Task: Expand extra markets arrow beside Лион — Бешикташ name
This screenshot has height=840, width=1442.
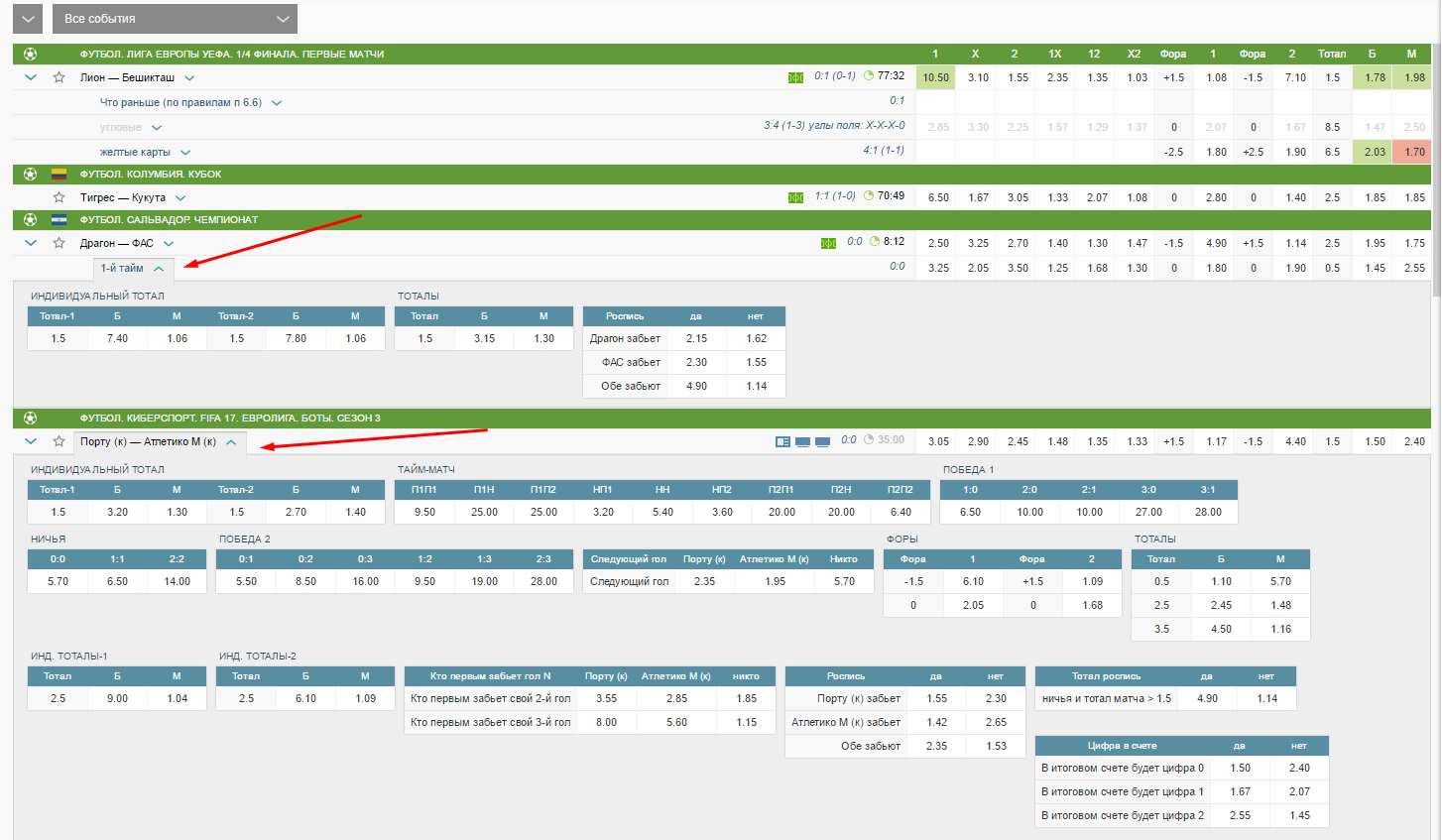Action: click(189, 77)
